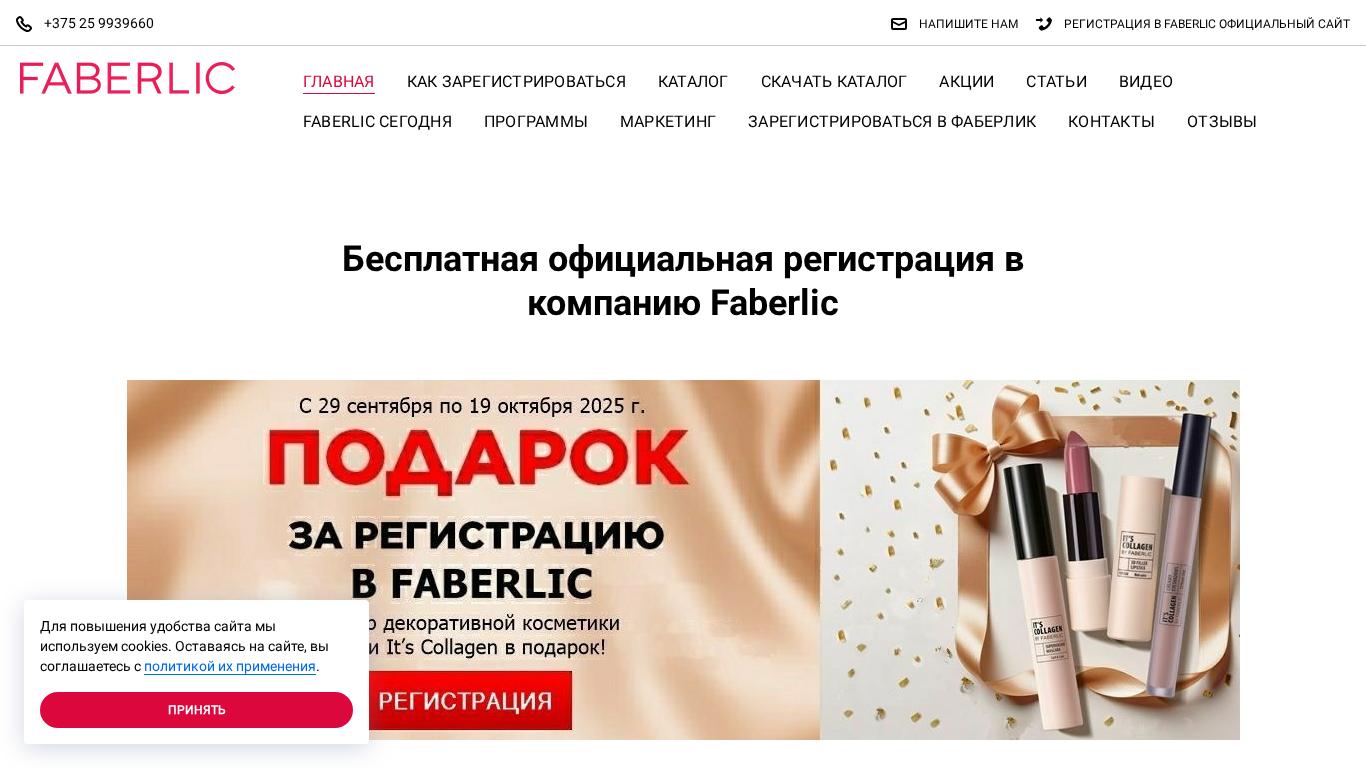
Task: Open the Напишите нам link
Action: (x=968, y=24)
